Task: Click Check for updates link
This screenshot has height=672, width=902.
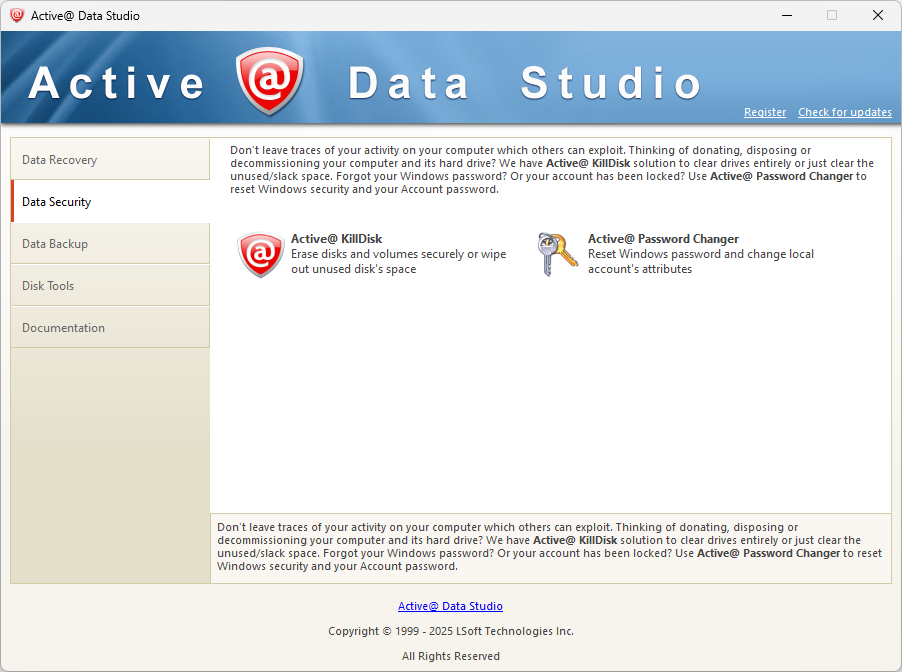Action: click(844, 112)
